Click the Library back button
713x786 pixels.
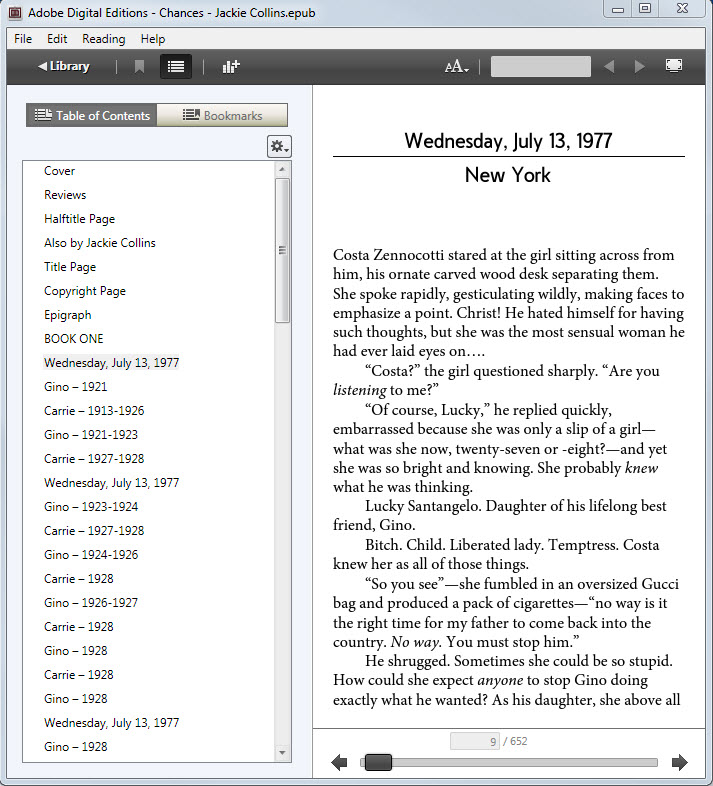pos(64,67)
